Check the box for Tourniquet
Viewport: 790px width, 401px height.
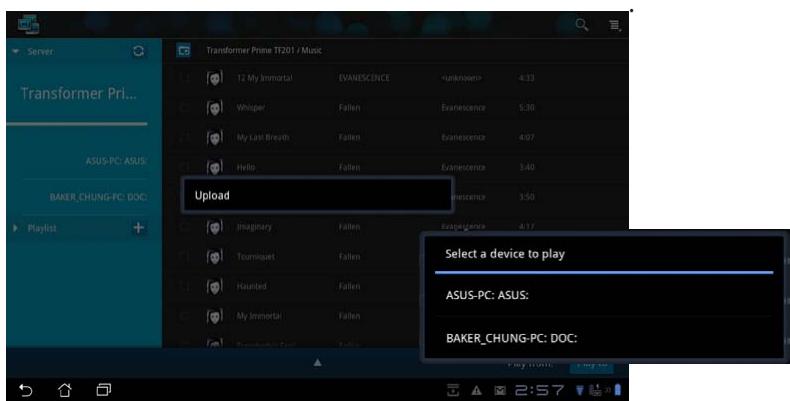[x=185, y=257]
